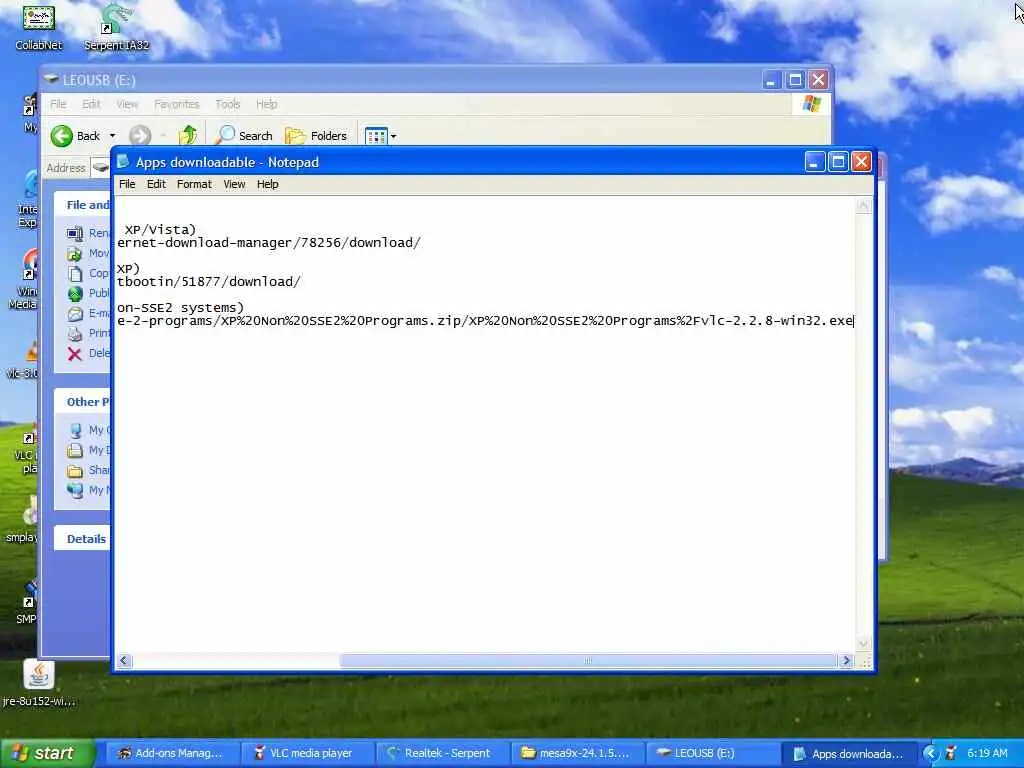The image size is (1024, 768).
Task: Expand the Details section header
Action: click(82, 539)
